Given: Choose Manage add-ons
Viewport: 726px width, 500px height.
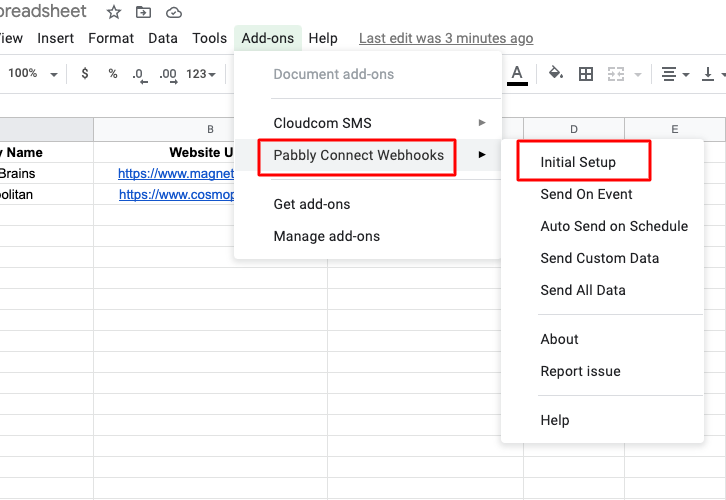Looking at the screenshot, I should pyautogui.click(x=368, y=236).
